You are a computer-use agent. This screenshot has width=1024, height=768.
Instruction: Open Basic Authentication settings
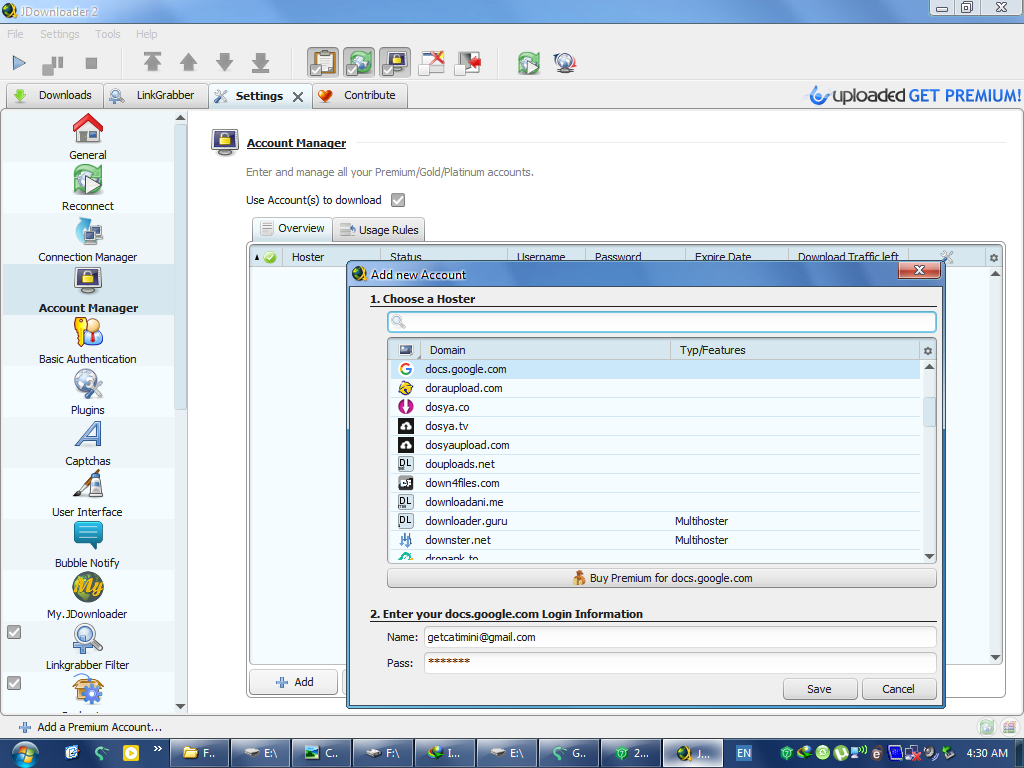coord(88,341)
